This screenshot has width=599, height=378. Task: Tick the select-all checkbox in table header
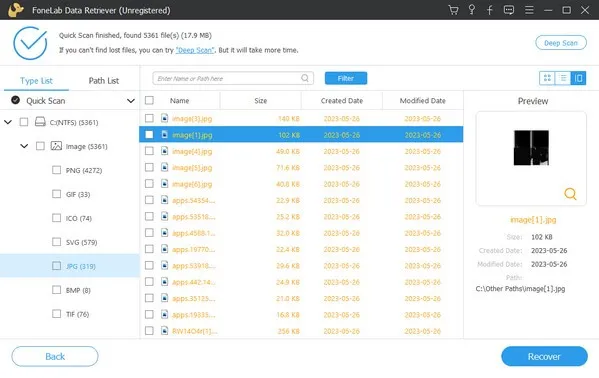(x=149, y=100)
